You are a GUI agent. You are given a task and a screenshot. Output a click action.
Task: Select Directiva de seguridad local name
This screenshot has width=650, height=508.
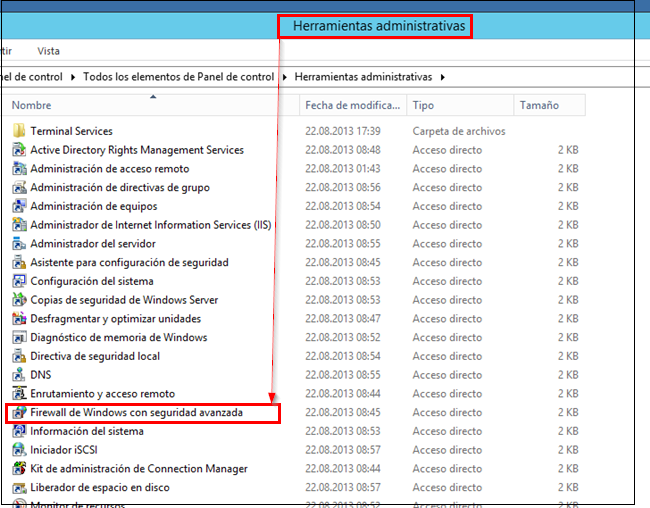coord(95,356)
